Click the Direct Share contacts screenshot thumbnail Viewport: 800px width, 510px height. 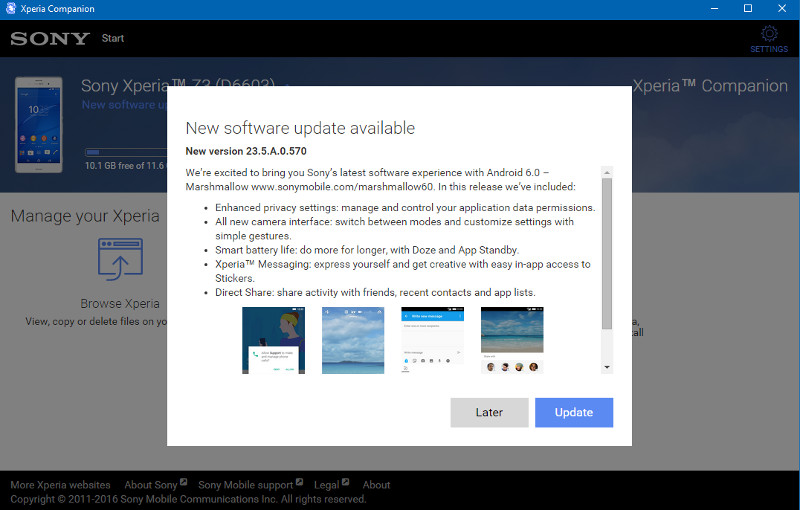tap(512, 340)
